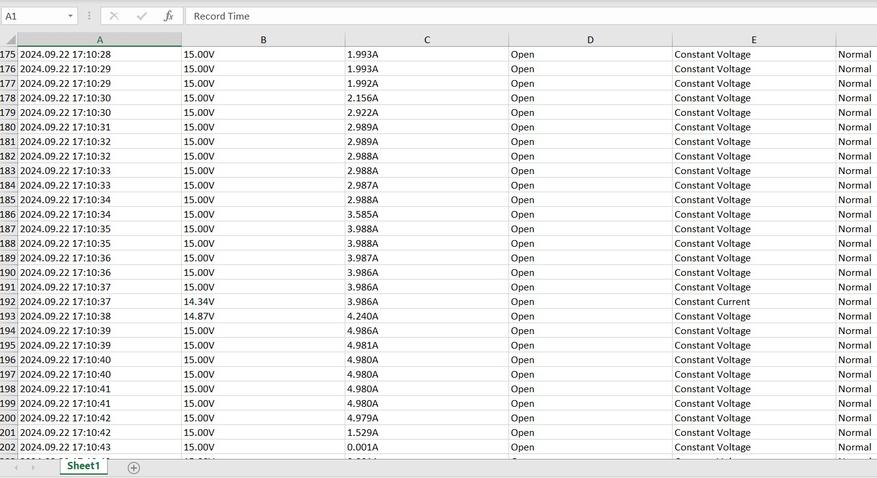The width and height of the screenshot is (877, 478).
Task: Select the 4.240A current cell
Action: (x=427, y=316)
